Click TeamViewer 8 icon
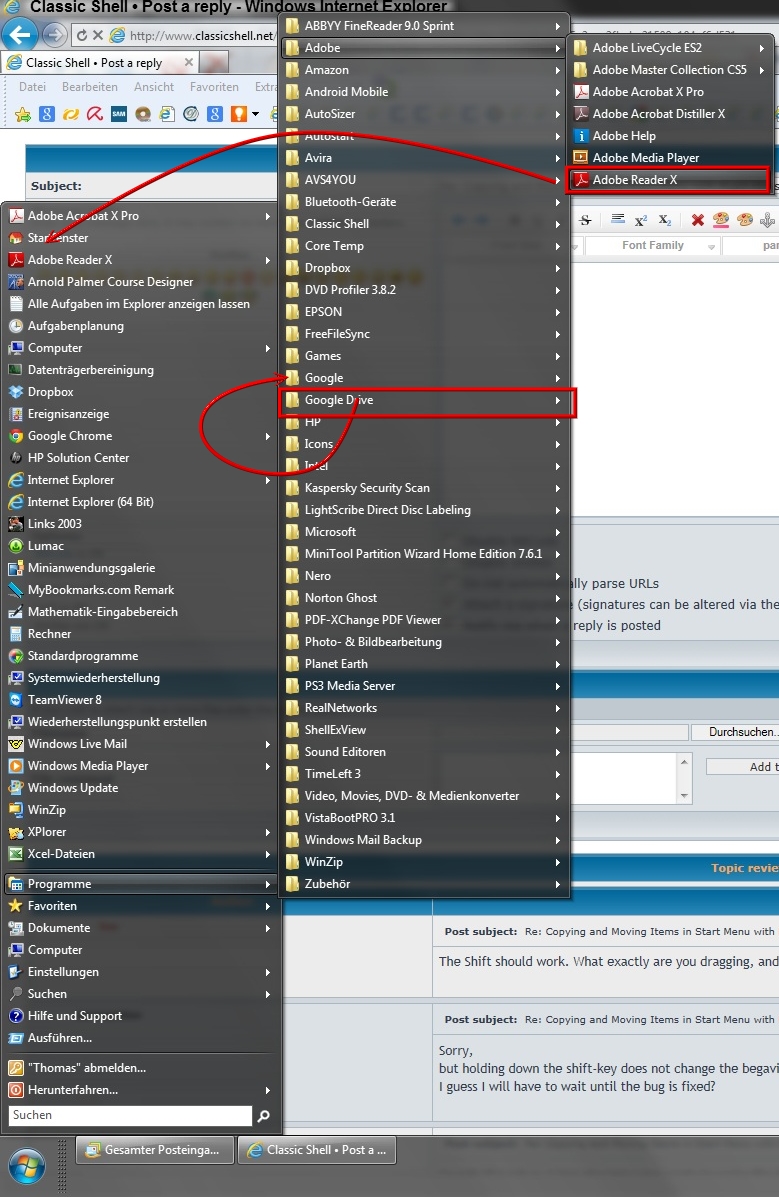Screen dimensions: 779x1197 click(x=15, y=699)
